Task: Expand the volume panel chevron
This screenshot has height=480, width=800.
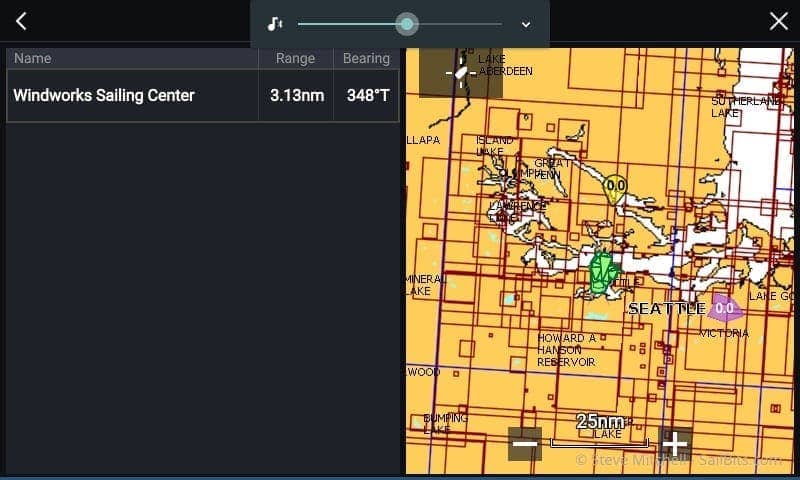Action: (526, 24)
